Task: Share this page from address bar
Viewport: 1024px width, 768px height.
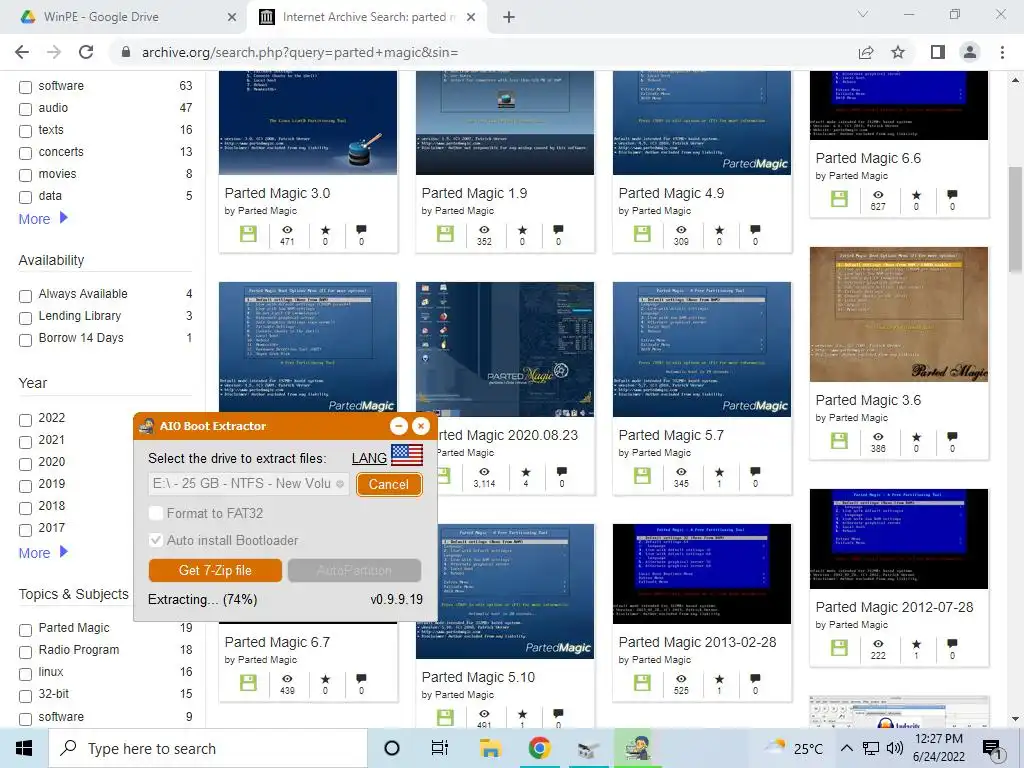Action: coord(866,52)
